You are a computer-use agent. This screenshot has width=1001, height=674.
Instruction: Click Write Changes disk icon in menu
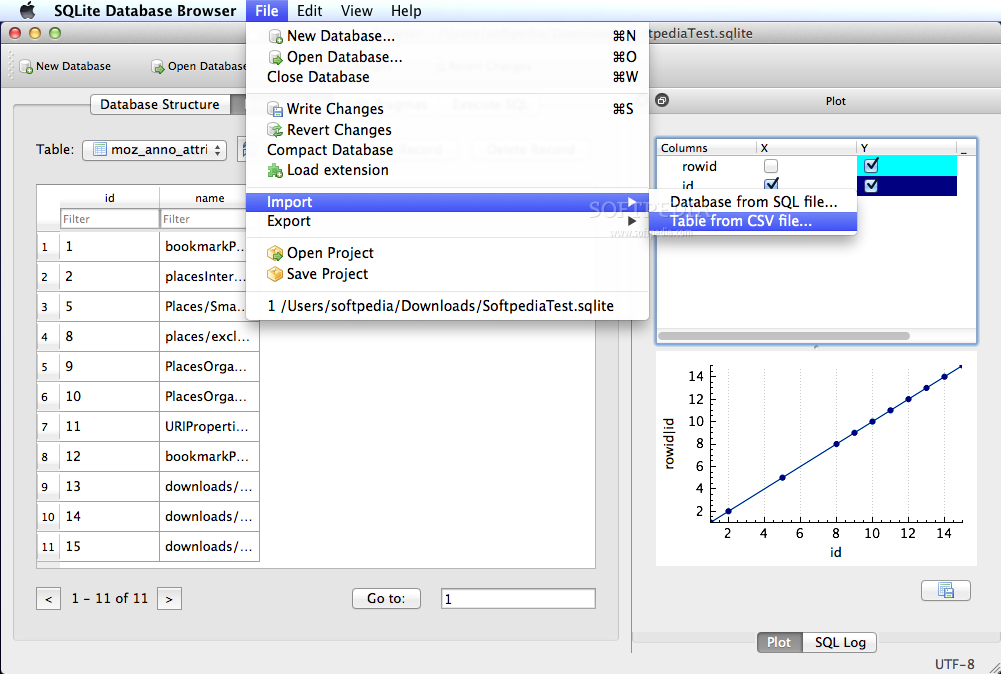coord(275,109)
